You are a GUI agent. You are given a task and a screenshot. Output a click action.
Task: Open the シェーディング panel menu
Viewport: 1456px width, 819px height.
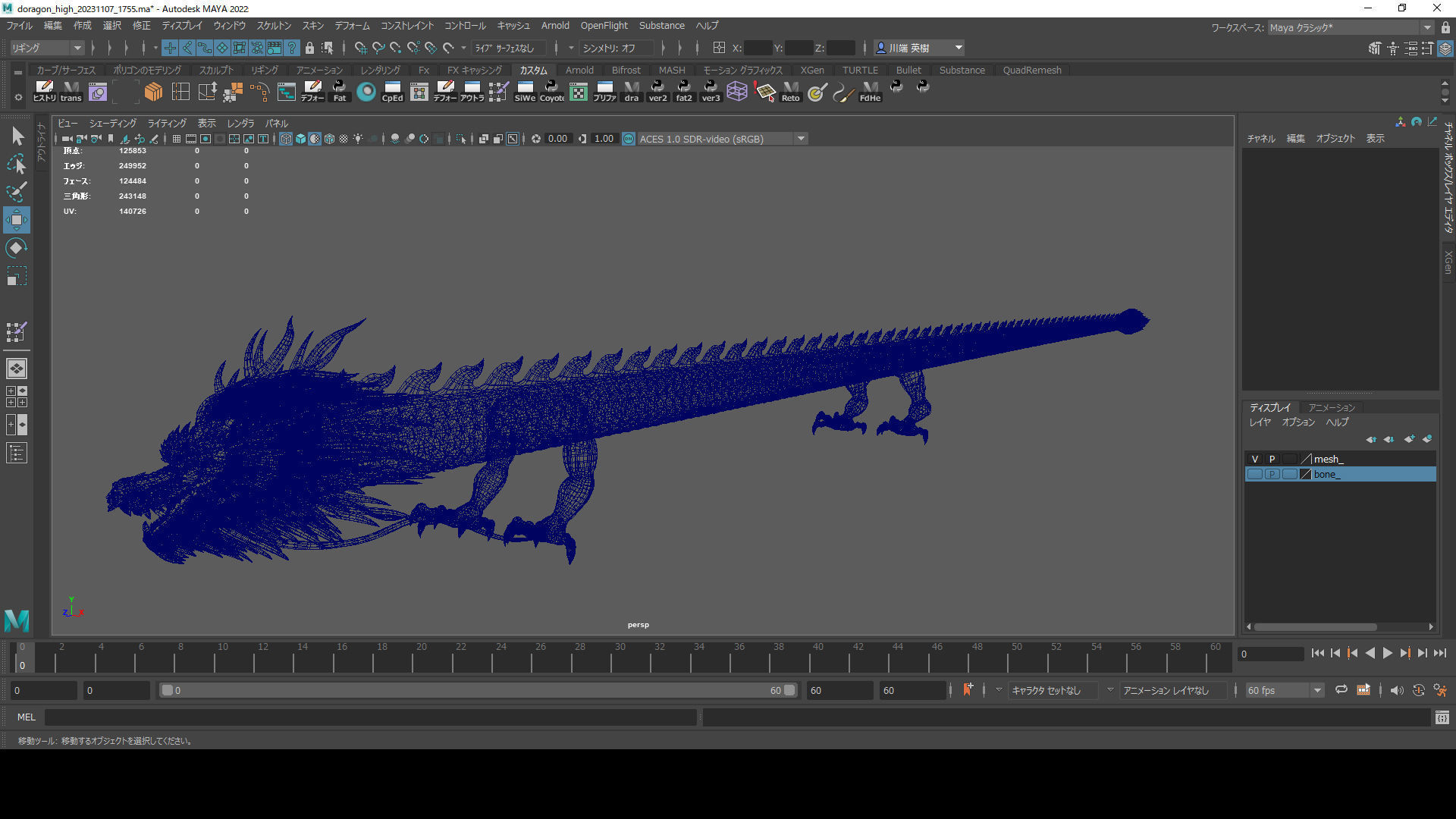(x=113, y=123)
